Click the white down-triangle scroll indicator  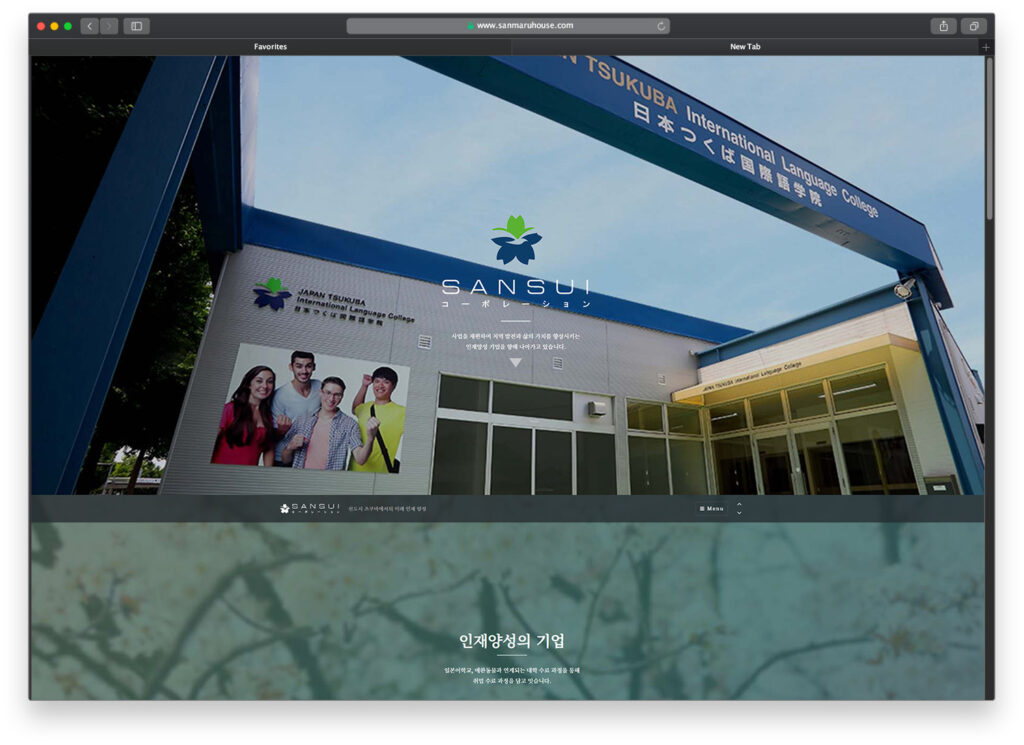[x=516, y=362]
